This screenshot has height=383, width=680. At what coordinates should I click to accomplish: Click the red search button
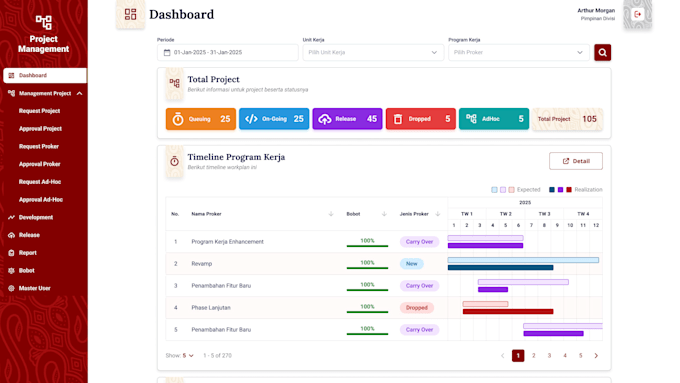point(602,52)
